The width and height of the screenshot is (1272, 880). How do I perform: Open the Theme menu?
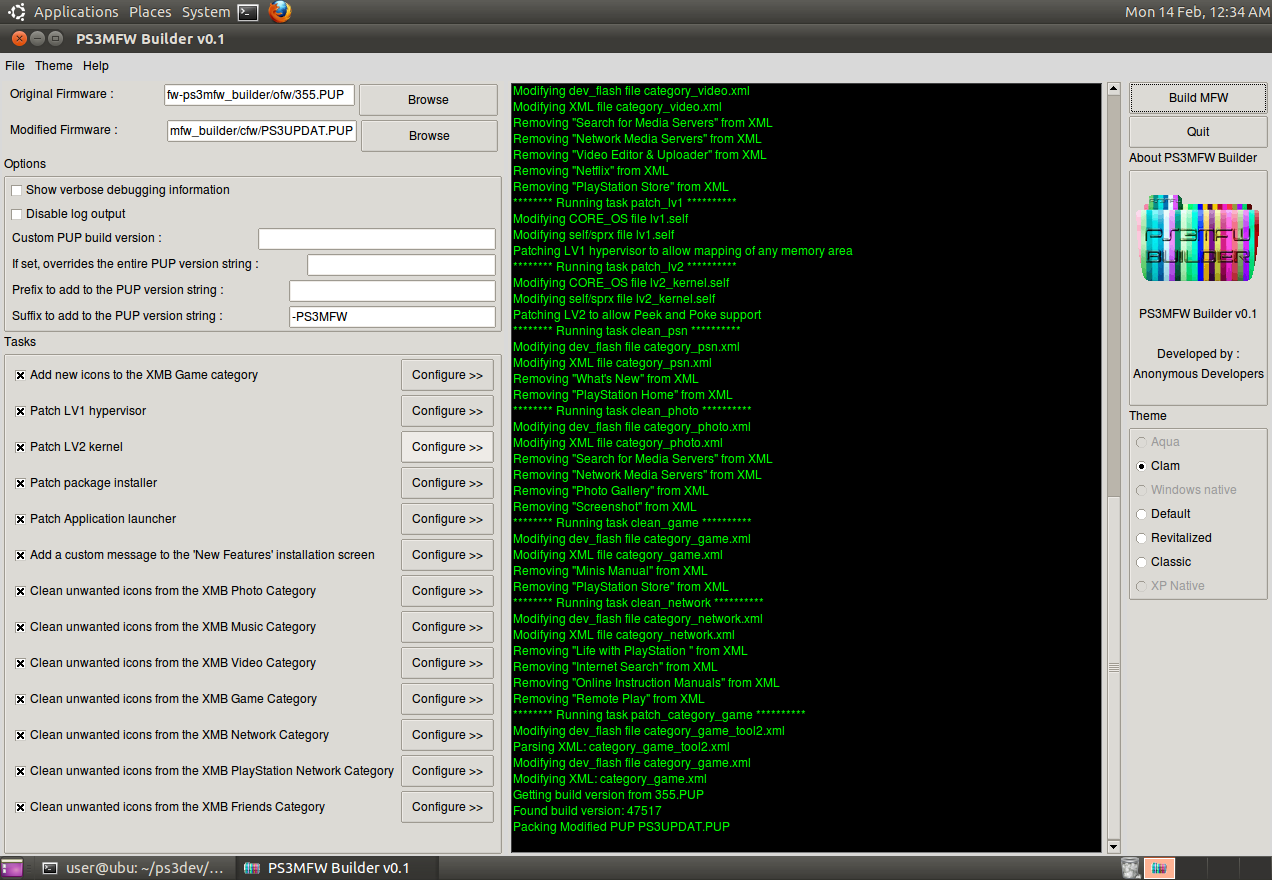point(53,66)
